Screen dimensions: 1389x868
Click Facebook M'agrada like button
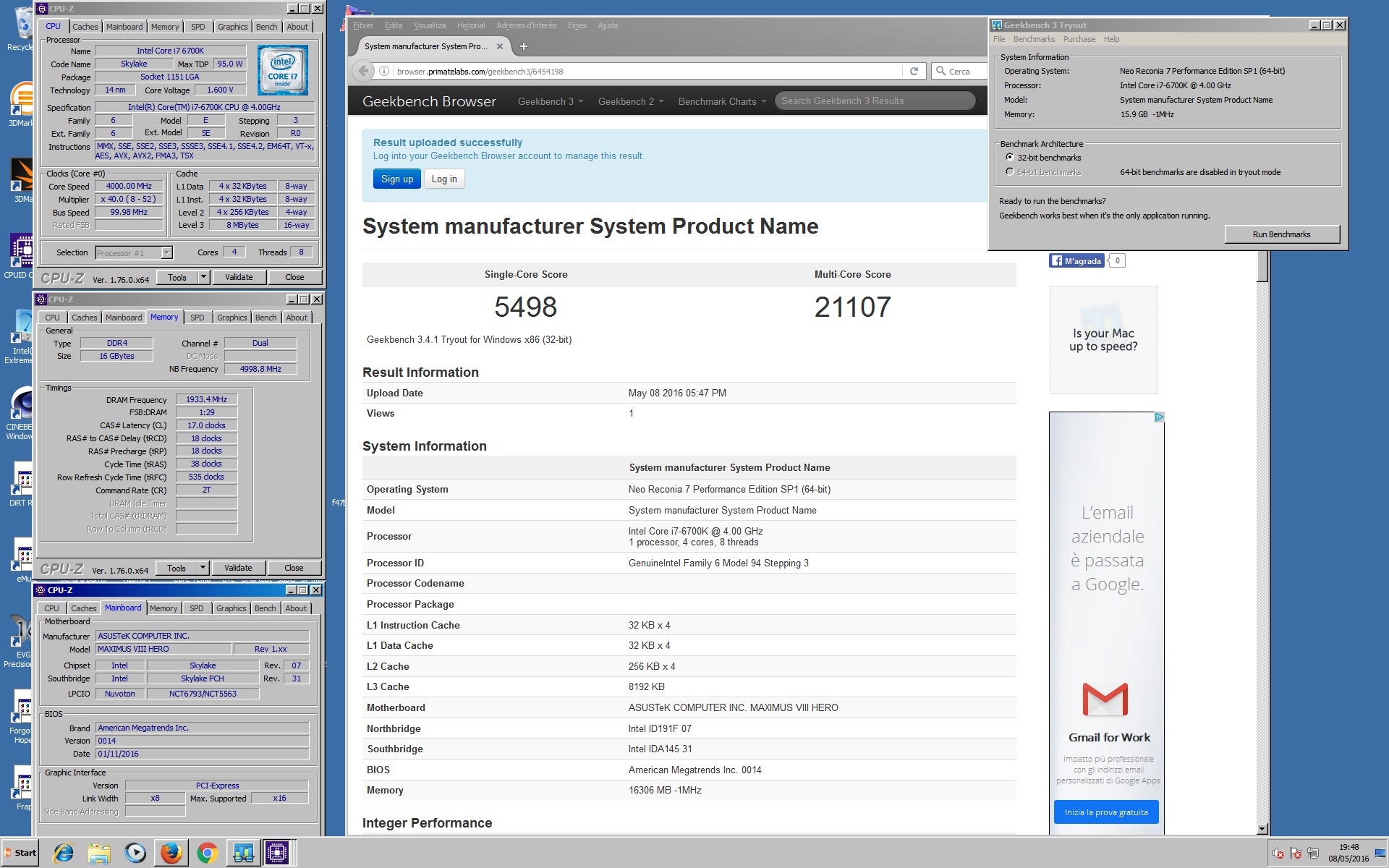click(x=1076, y=261)
